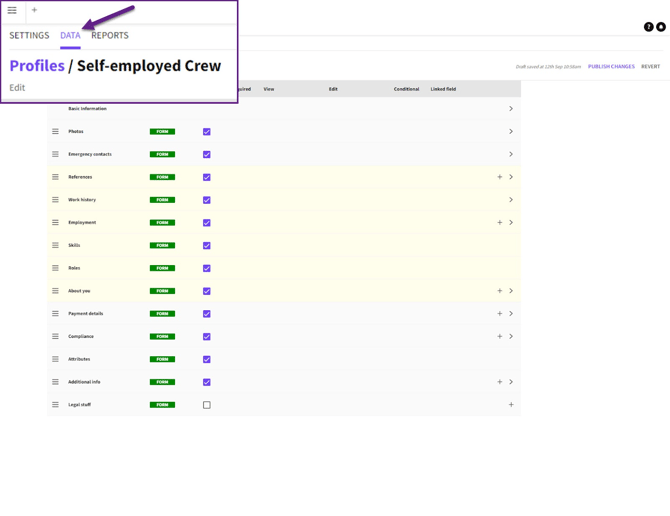Uncheck the Emergency contacts checkbox
670x516 pixels.
[x=207, y=154]
